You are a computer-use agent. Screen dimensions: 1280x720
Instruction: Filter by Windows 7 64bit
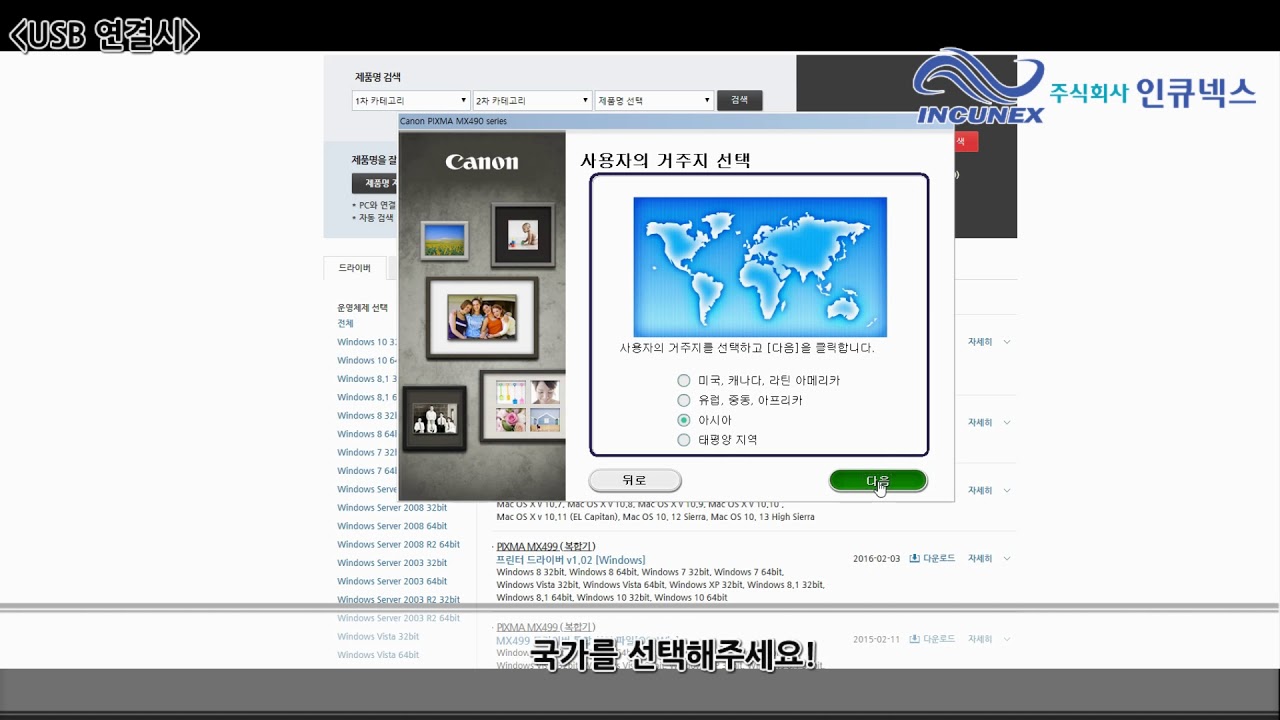point(368,471)
